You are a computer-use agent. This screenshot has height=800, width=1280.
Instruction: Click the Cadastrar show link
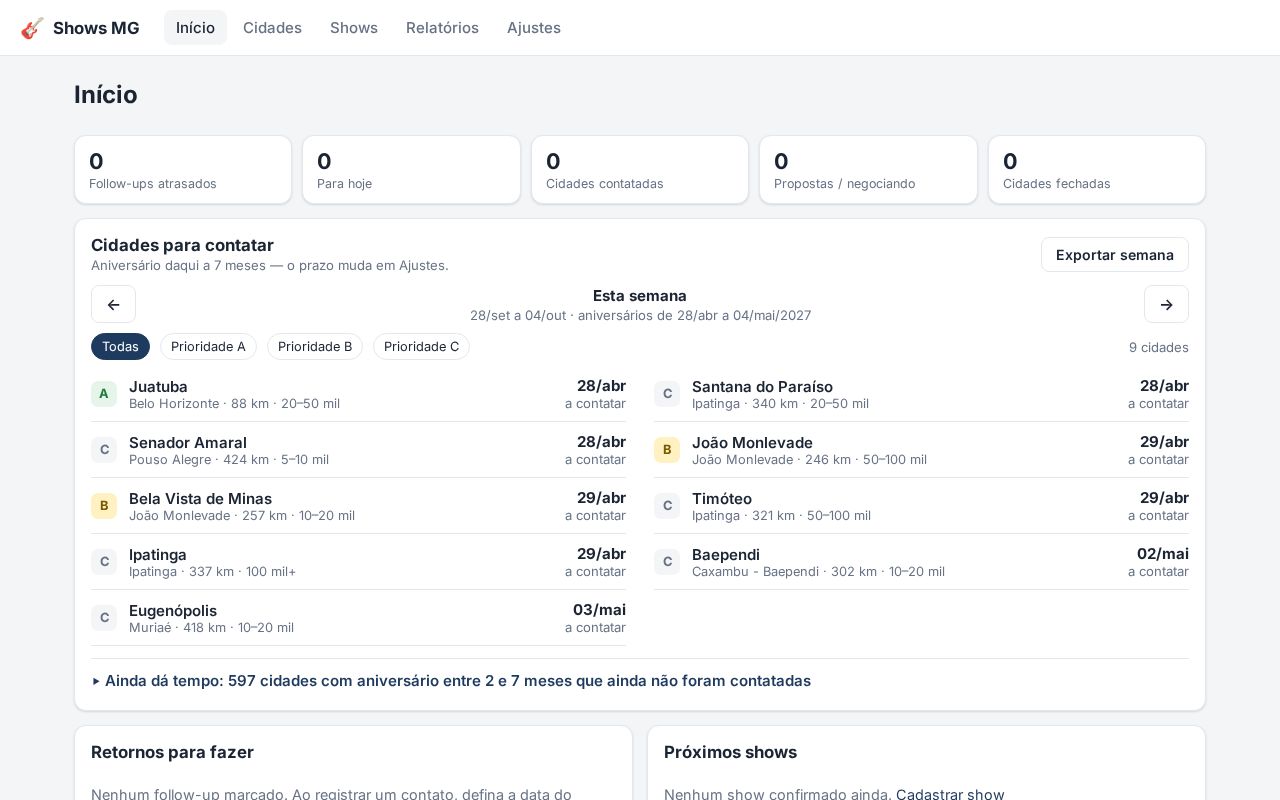pos(950,794)
